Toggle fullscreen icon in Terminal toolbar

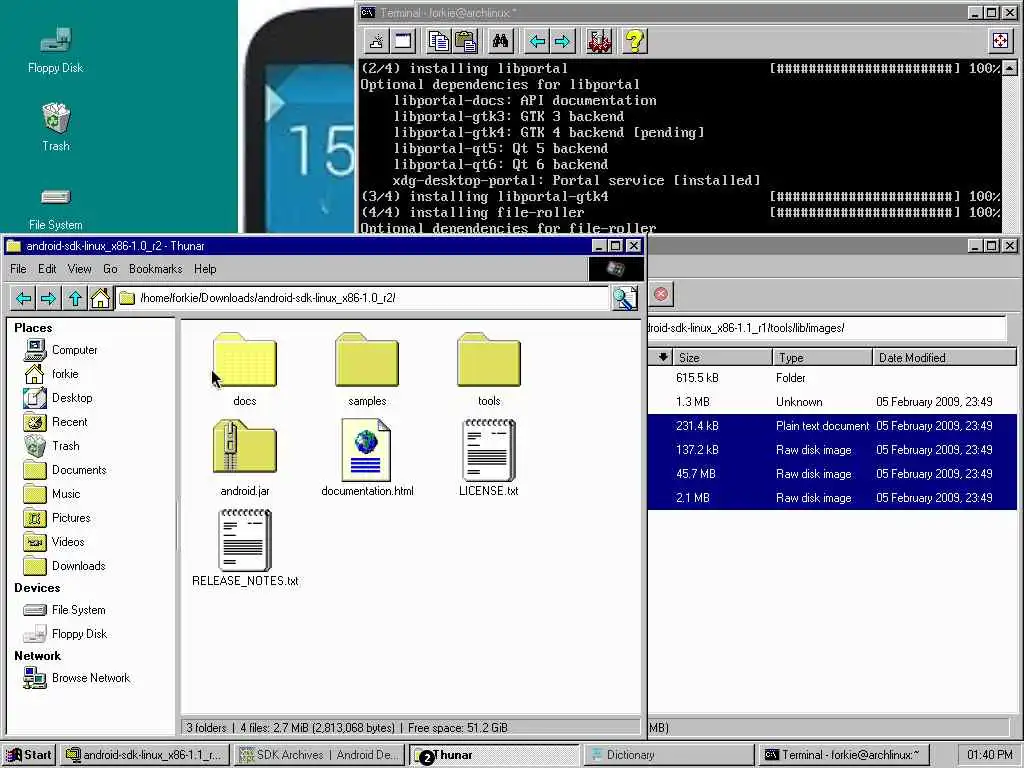tap(1000, 41)
